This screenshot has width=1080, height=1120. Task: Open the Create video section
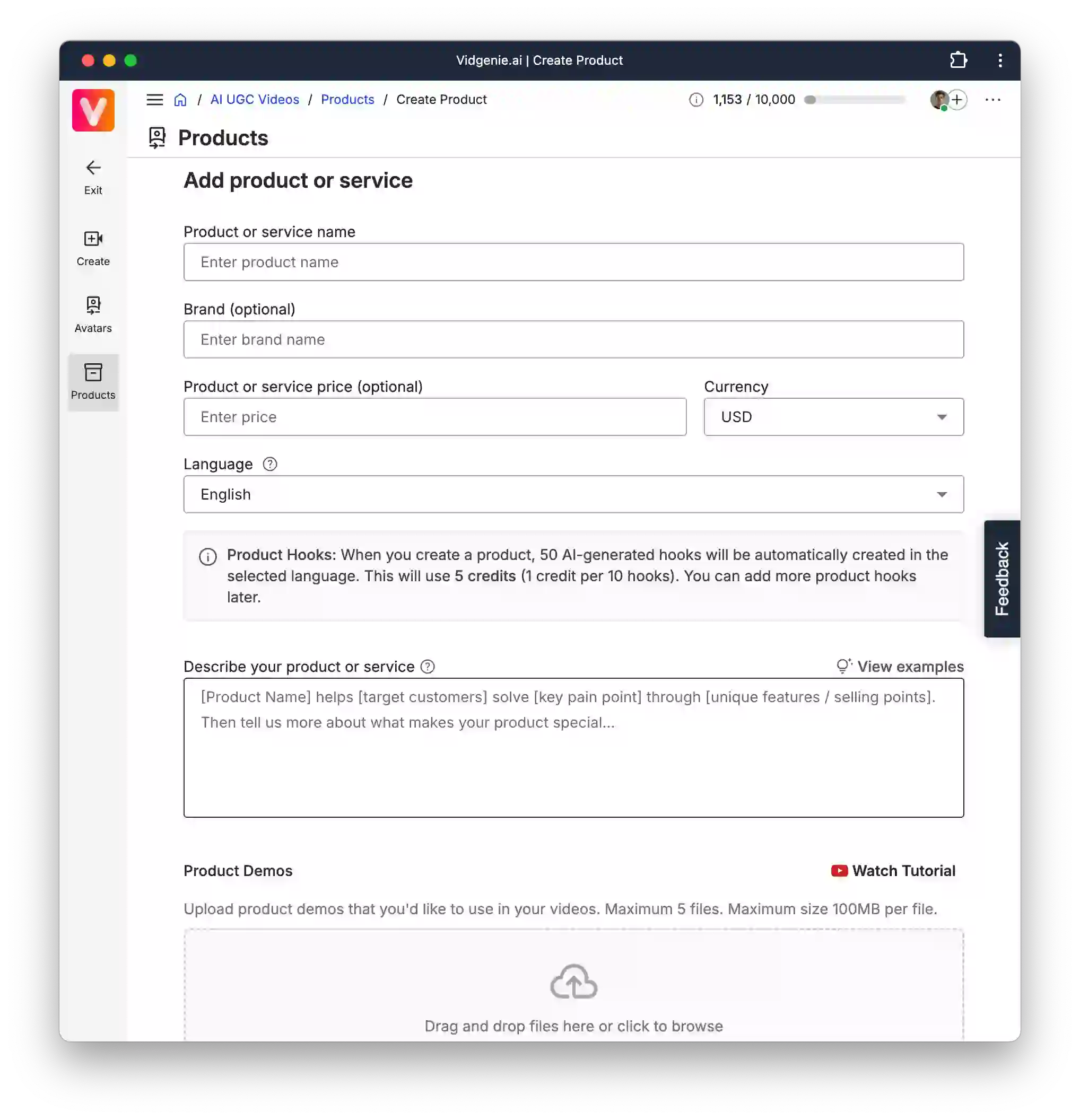[x=93, y=248]
